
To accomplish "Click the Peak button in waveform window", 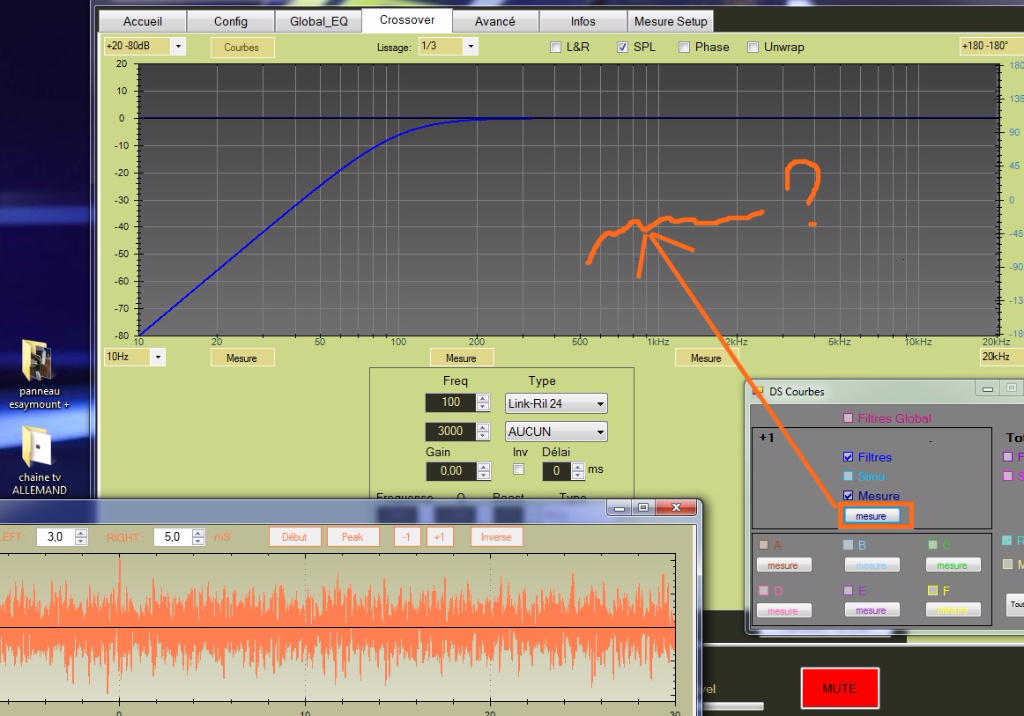I will point(352,537).
